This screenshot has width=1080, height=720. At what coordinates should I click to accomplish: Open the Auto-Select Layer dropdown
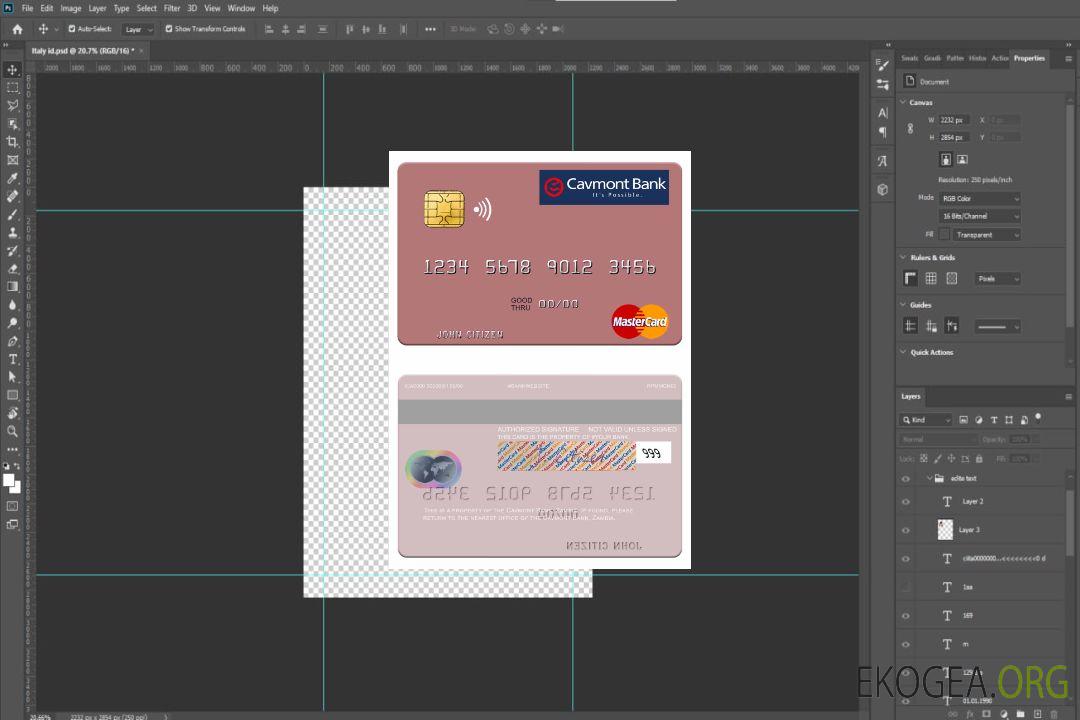tap(138, 30)
